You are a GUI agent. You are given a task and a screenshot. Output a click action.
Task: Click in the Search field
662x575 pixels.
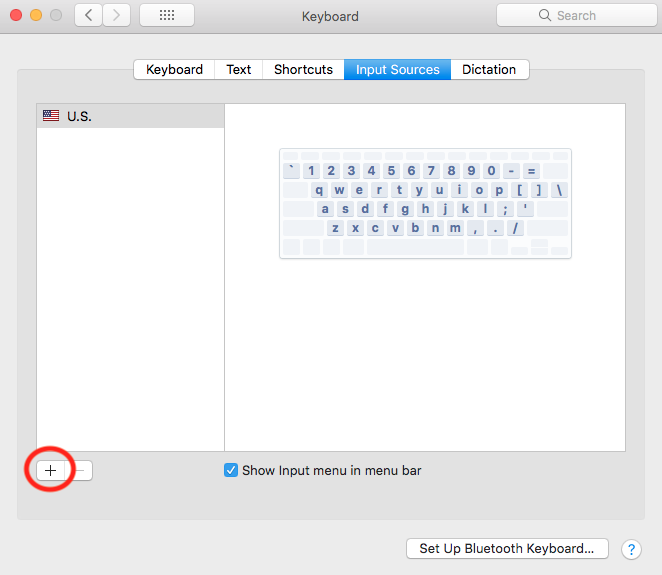coord(575,16)
